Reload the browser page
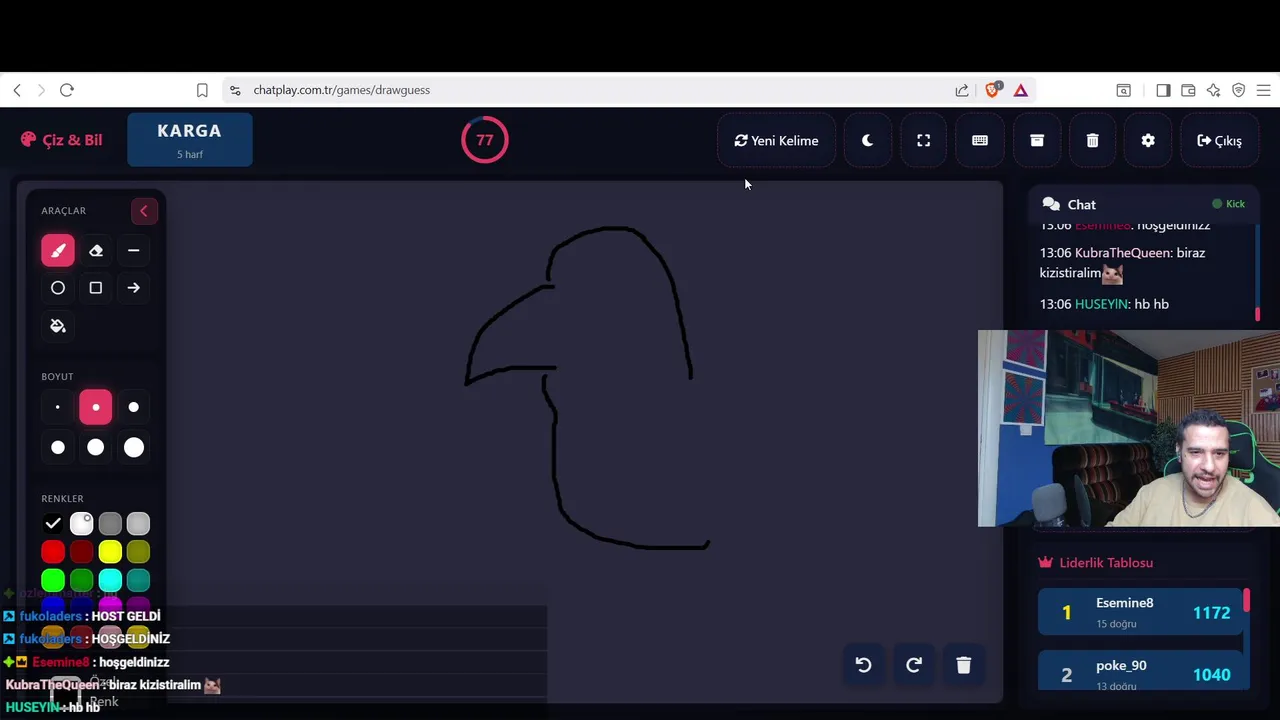 [67, 90]
